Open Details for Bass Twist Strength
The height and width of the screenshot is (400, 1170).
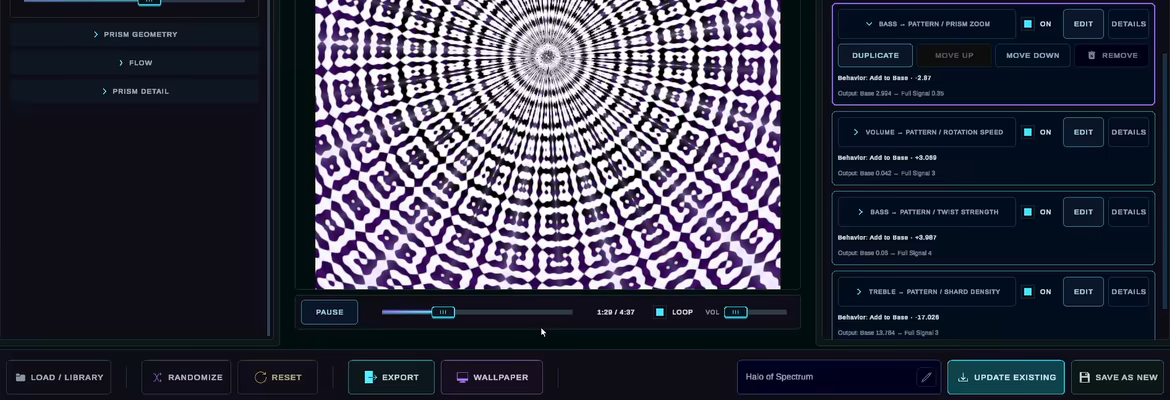click(1128, 212)
